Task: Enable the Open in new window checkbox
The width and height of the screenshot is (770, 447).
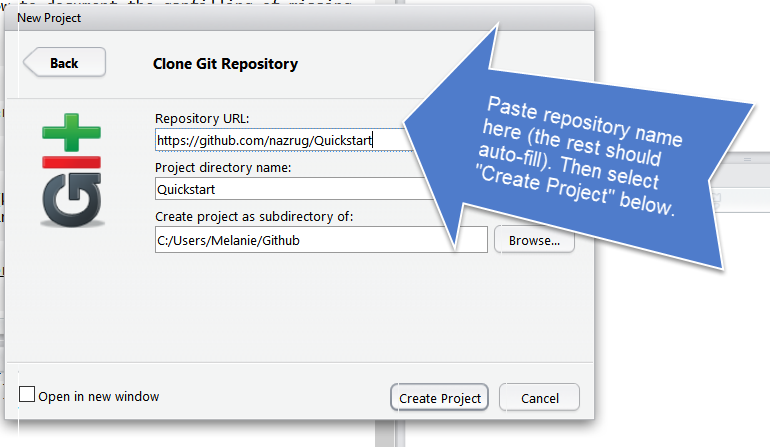Action: click(27, 394)
